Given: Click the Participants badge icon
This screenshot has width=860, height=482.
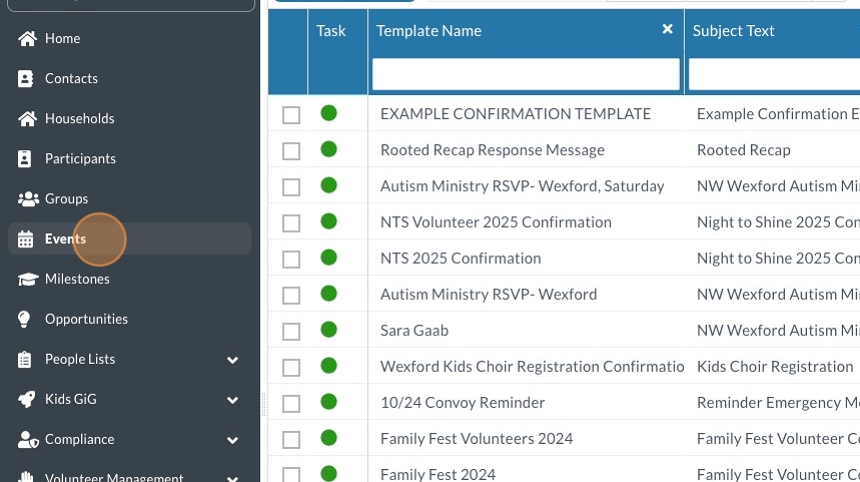Looking at the screenshot, I should (27, 159).
